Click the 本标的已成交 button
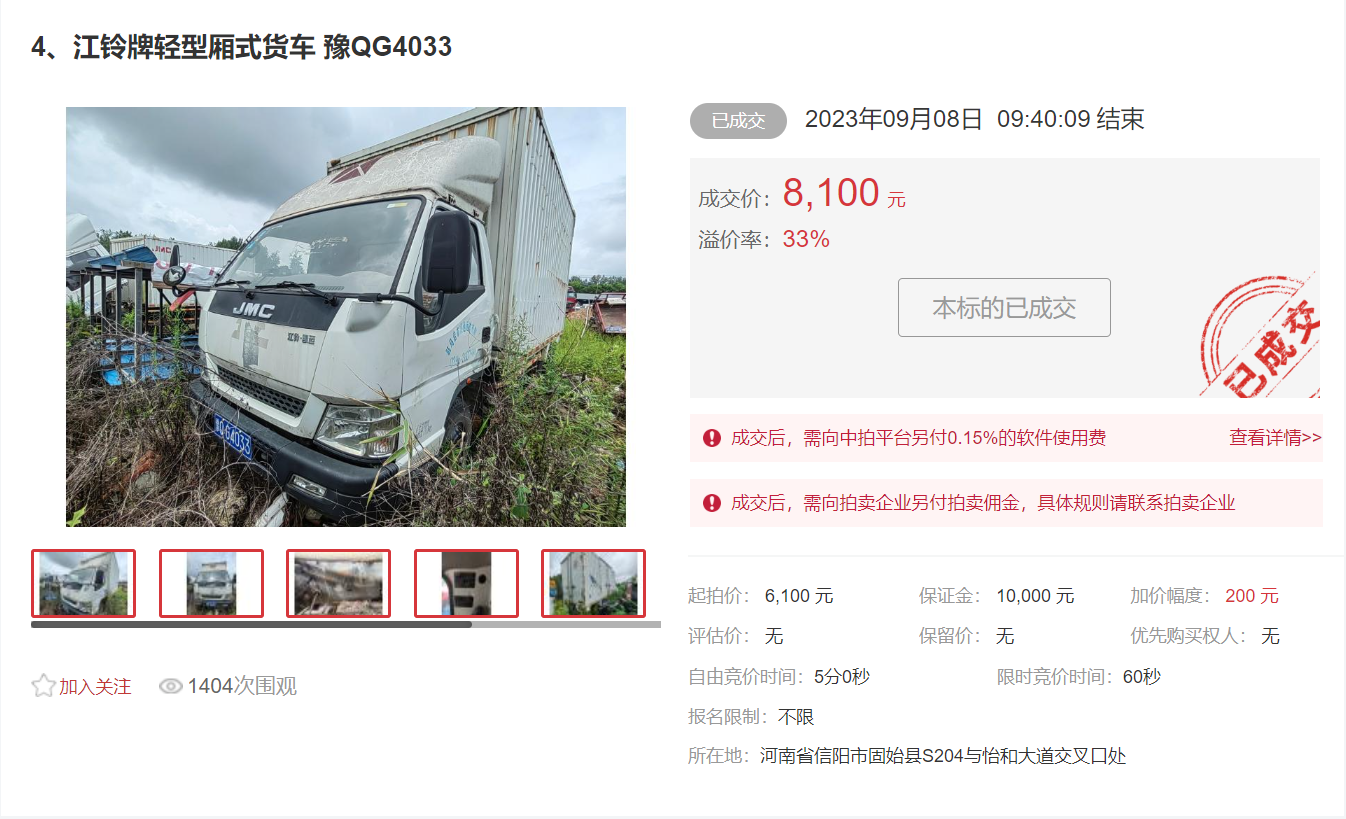 point(1004,307)
